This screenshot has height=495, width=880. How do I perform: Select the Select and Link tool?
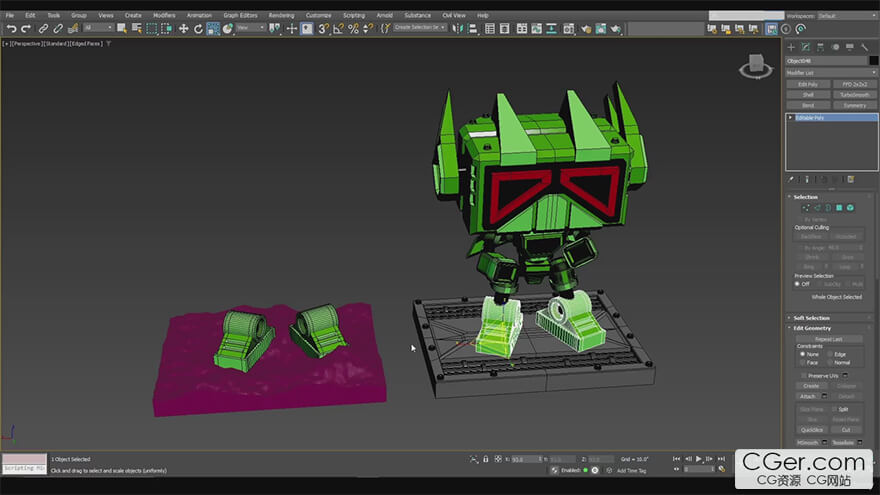pos(43,28)
